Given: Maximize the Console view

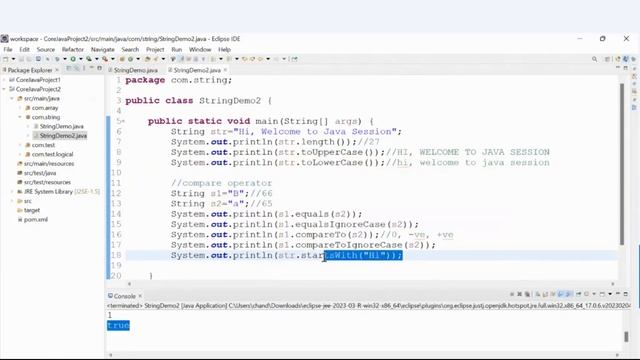Looking at the screenshot, I should (626, 294).
